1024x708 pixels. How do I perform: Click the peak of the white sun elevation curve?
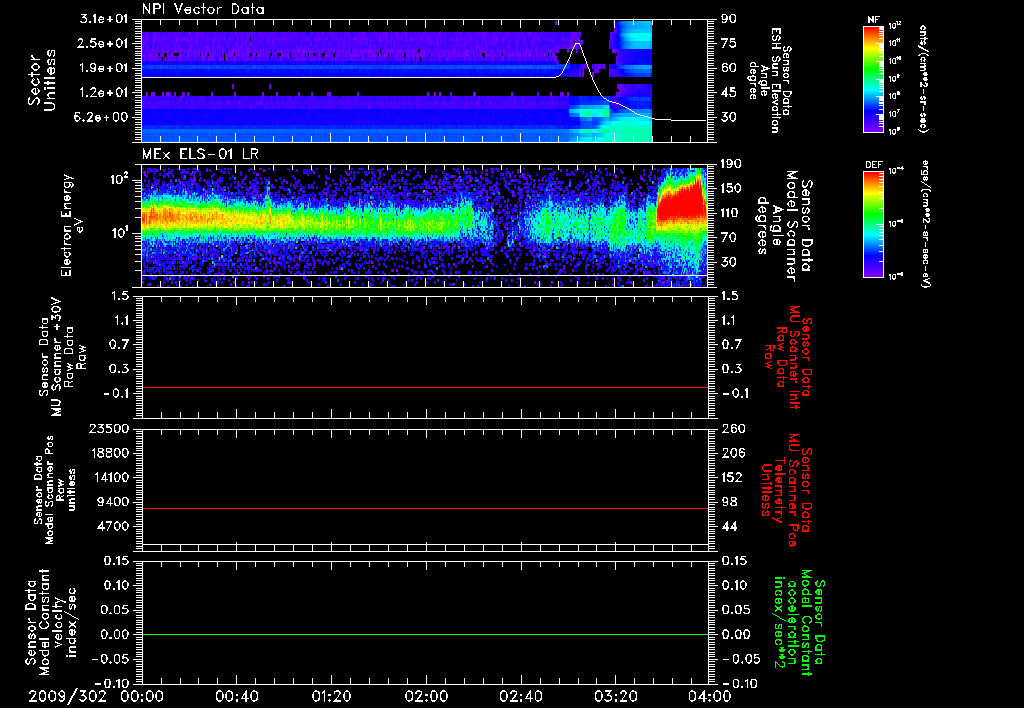(578, 44)
